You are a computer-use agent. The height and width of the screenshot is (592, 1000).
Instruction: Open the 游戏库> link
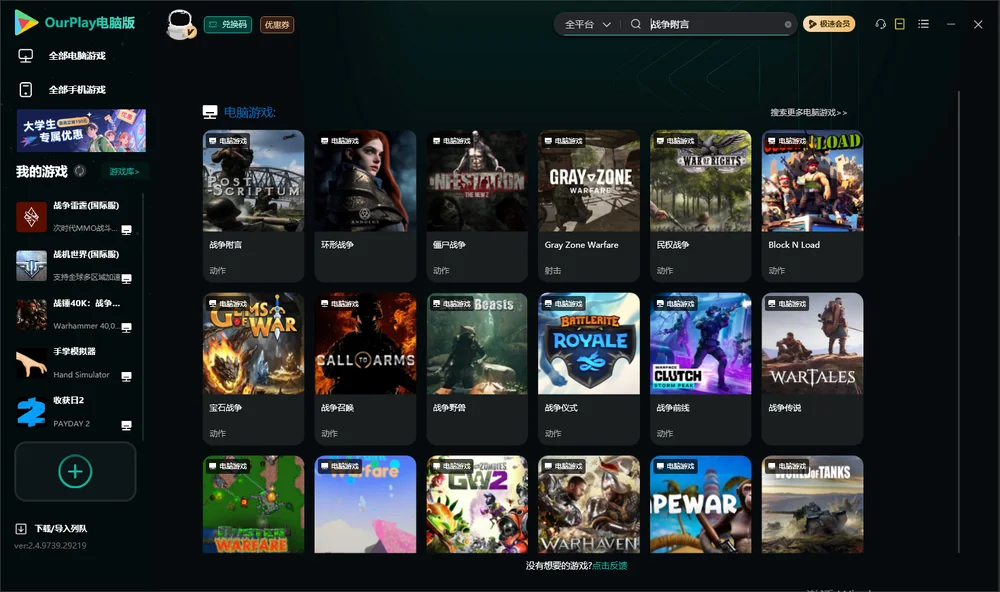coord(124,172)
